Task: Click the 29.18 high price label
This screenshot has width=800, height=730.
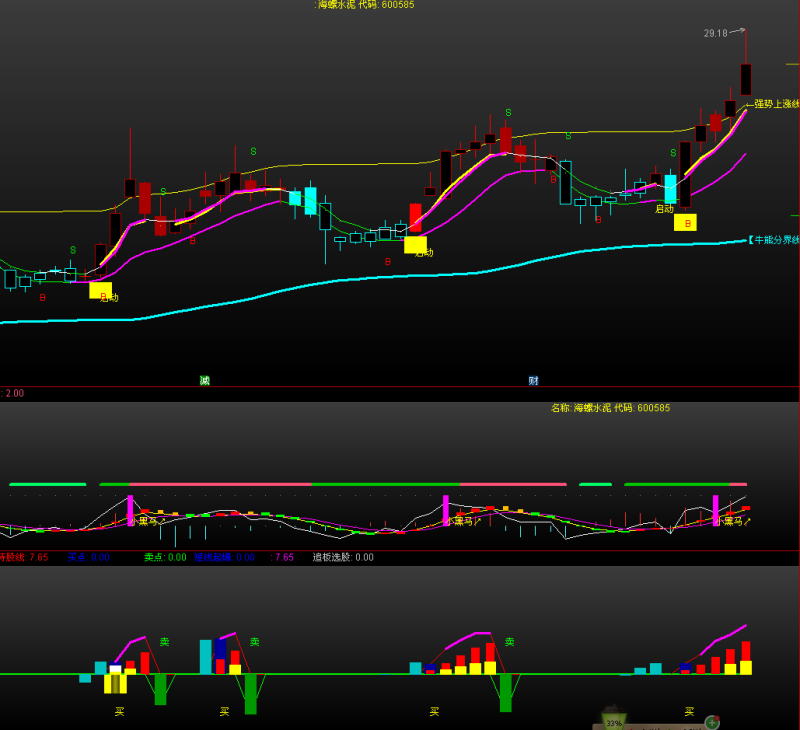Action: pyautogui.click(x=715, y=33)
